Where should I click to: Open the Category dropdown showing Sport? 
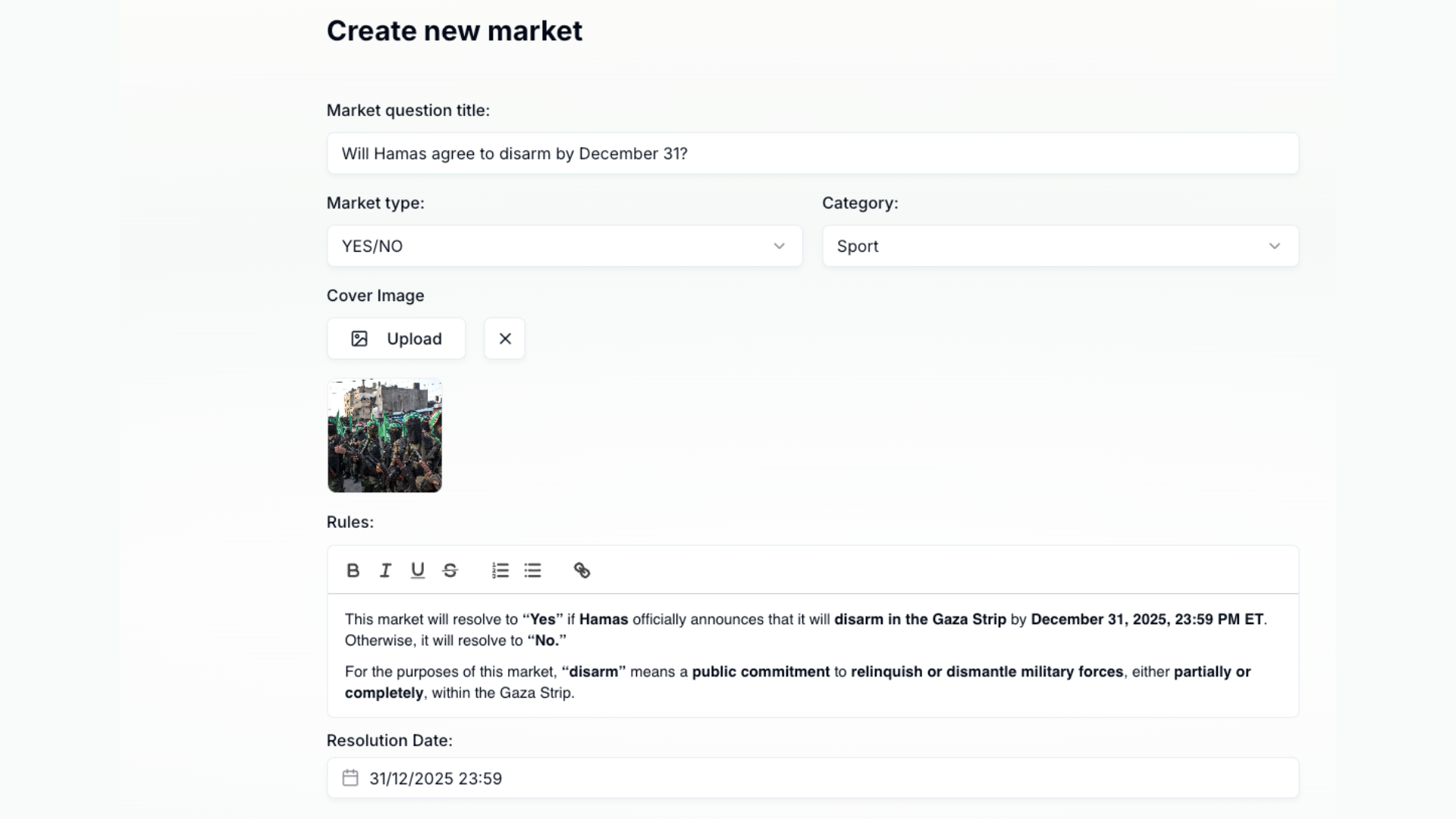(1060, 246)
